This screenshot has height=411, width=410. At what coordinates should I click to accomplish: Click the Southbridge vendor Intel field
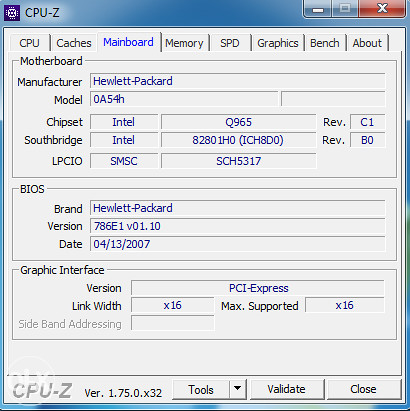click(124, 140)
